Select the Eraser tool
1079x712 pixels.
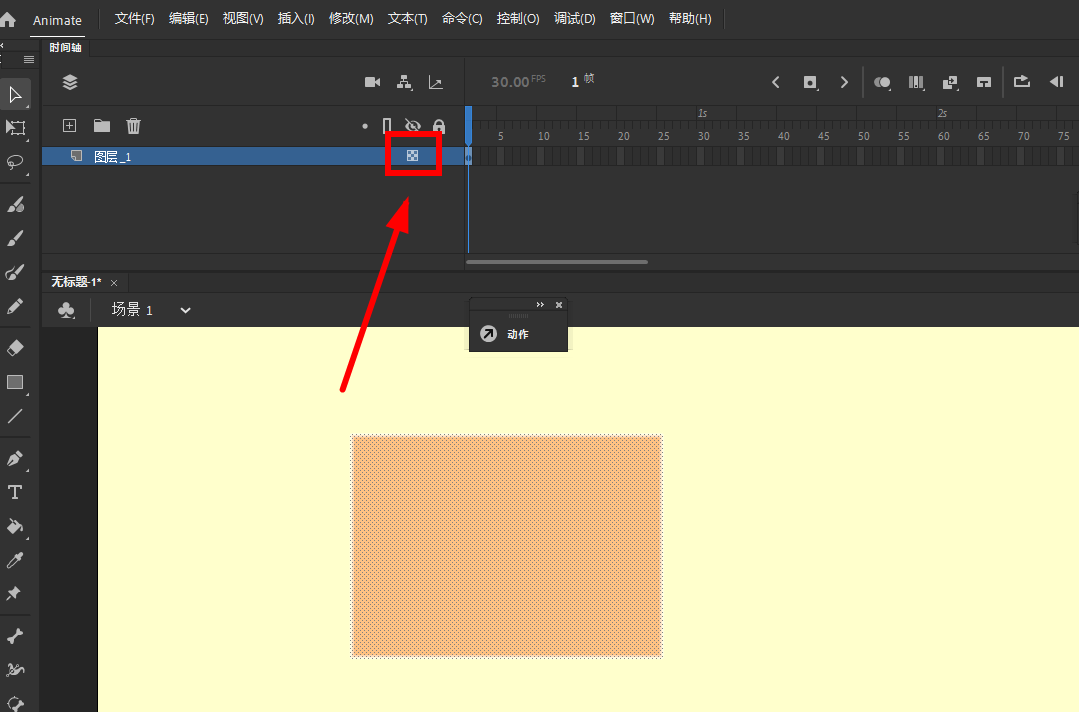[15, 348]
